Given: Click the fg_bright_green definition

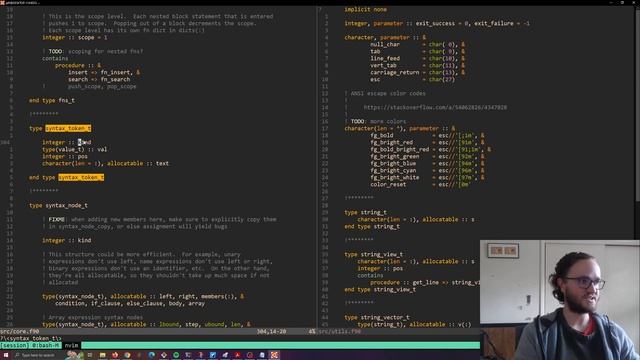Looking at the screenshot, I should click(x=427, y=156).
